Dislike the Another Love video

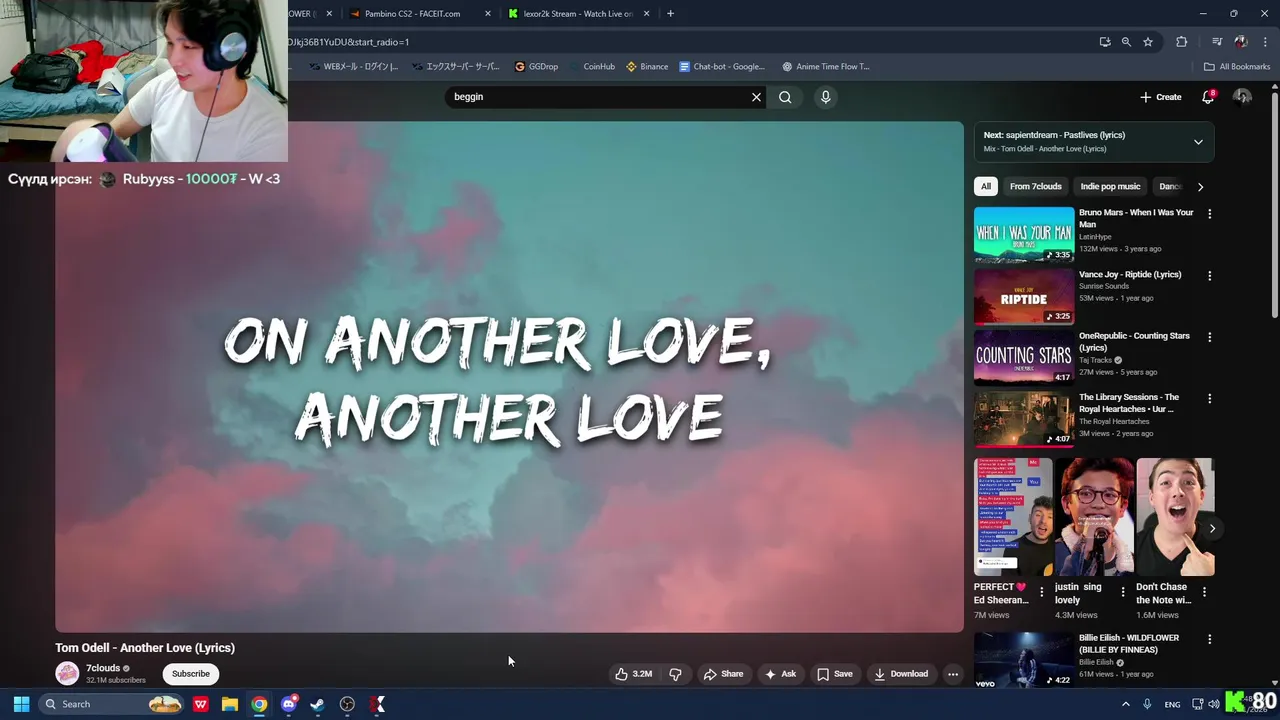[x=675, y=674]
